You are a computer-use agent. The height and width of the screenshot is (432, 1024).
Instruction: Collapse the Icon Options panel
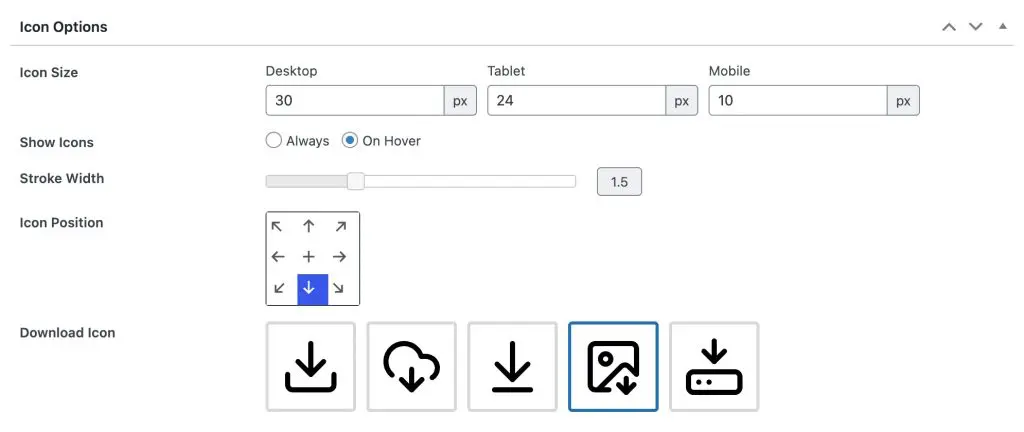click(x=1003, y=27)
